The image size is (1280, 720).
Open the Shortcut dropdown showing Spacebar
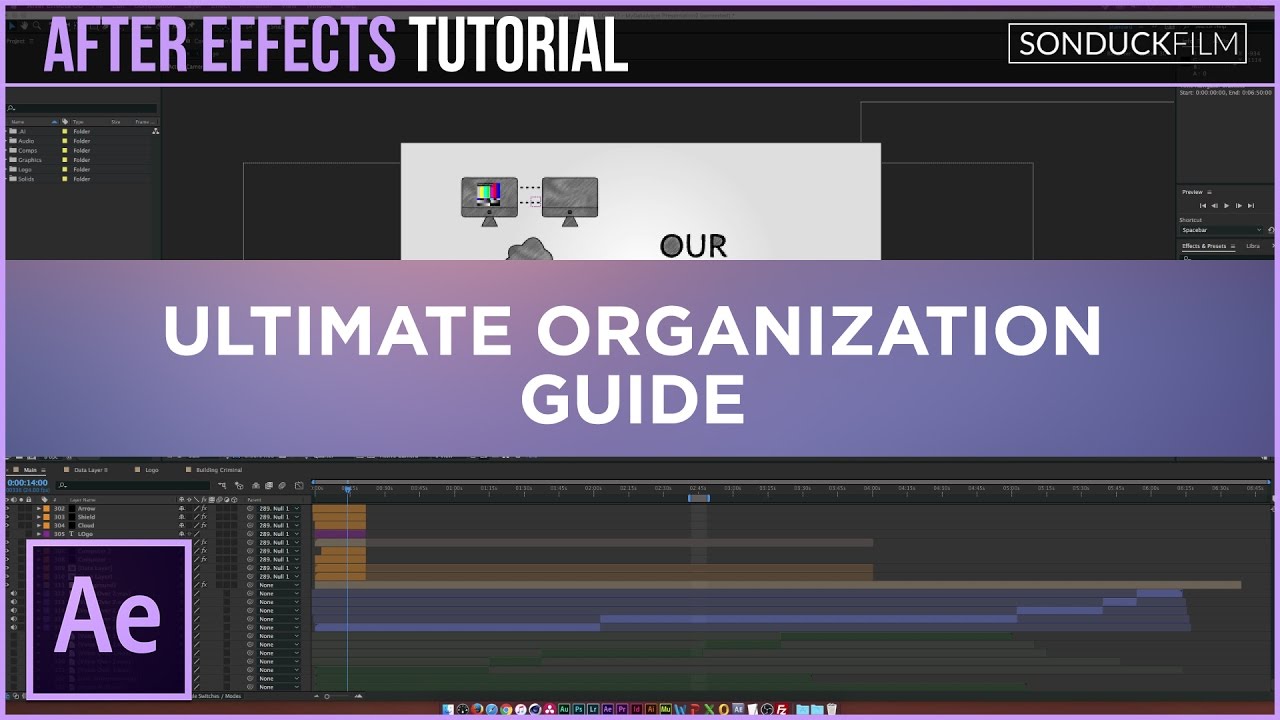click(x=1221, y=230)
